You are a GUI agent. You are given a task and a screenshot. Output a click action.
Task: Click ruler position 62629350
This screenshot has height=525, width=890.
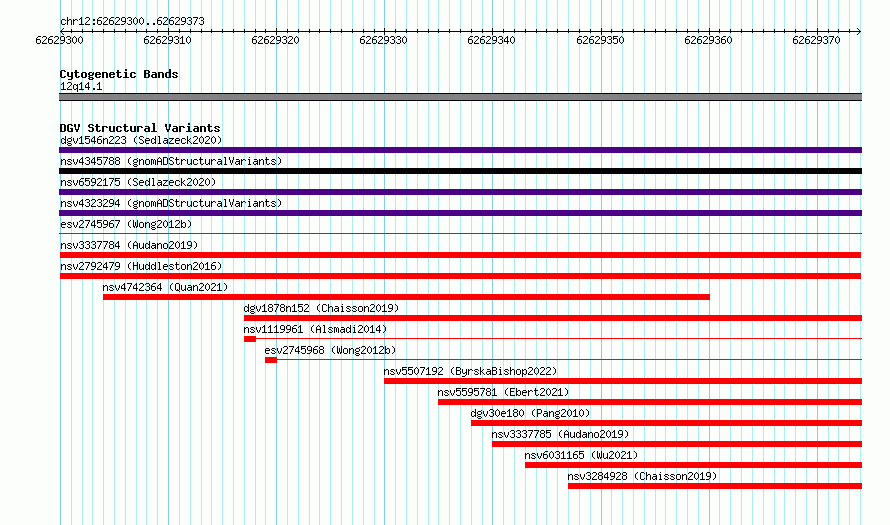(600, 40)
